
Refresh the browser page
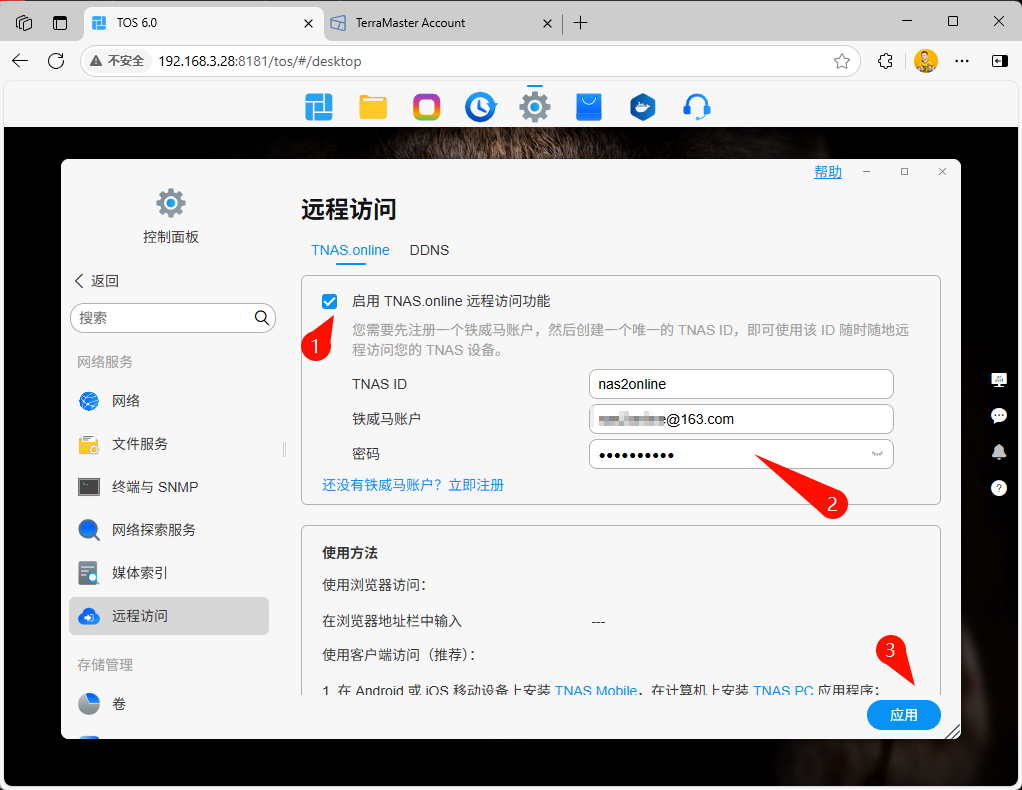pyautogui.click(x=56, y=61)
